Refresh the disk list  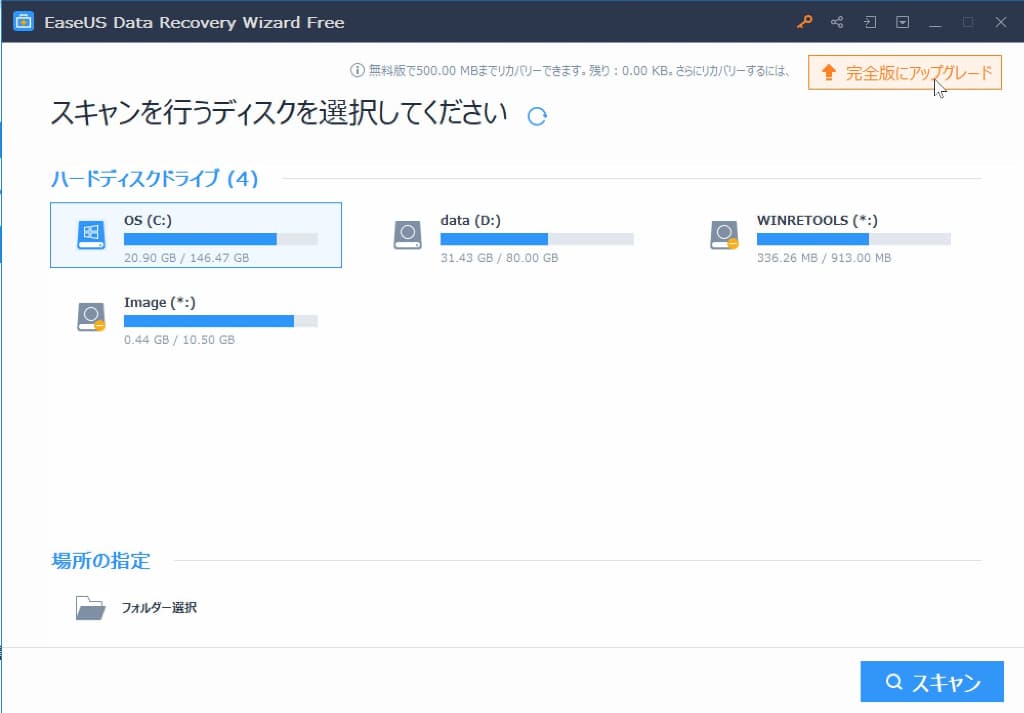[x=537, y=116]
